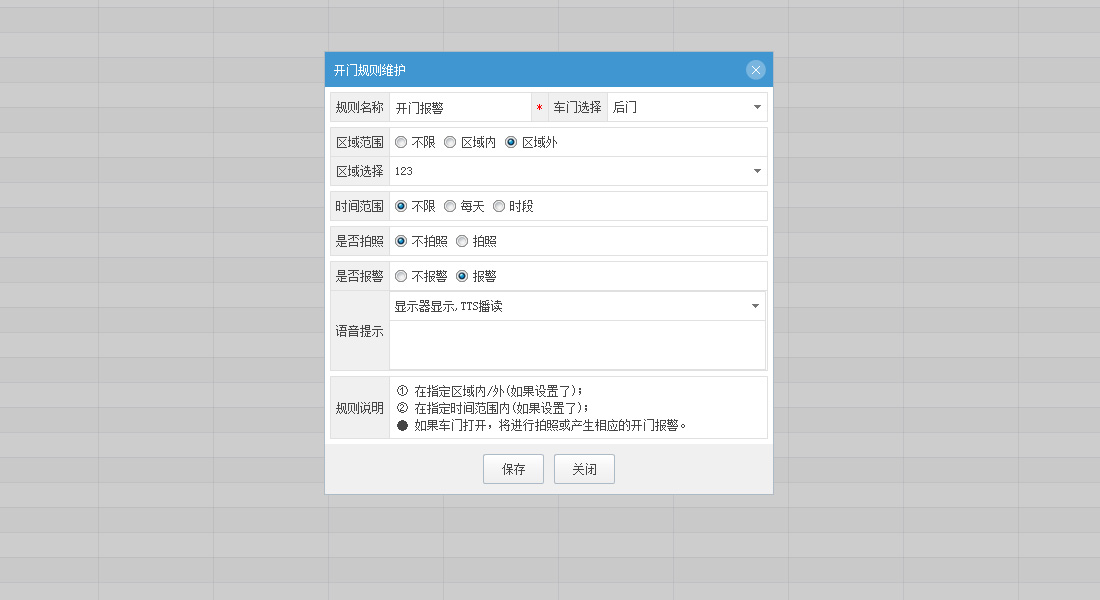Click the 语音提示 dropdown arrow

pyautogui.click(x=756, y=306)
